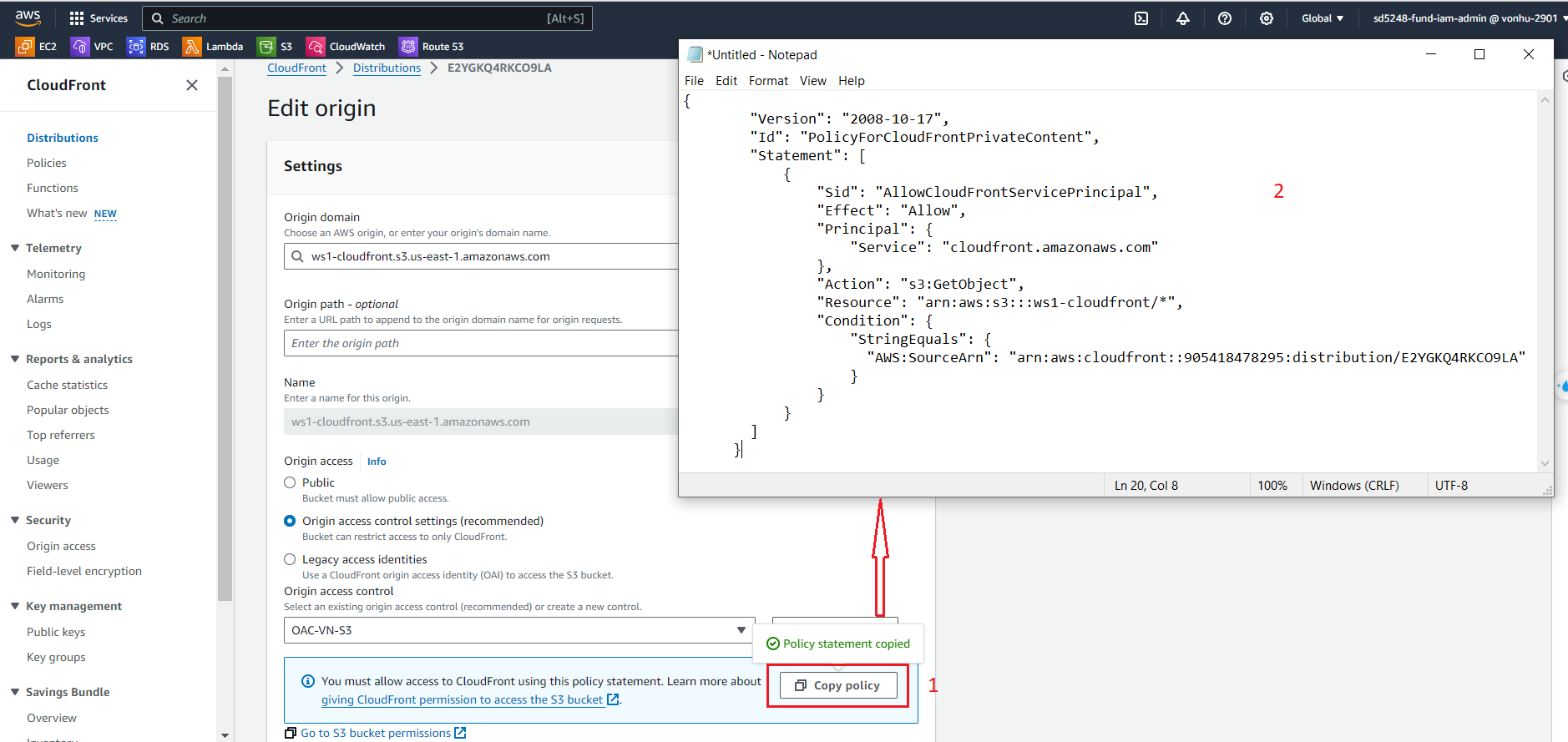Follow the Go to S3 bucket permissions link
This screenshot has width=1568, height=742.
376,733
